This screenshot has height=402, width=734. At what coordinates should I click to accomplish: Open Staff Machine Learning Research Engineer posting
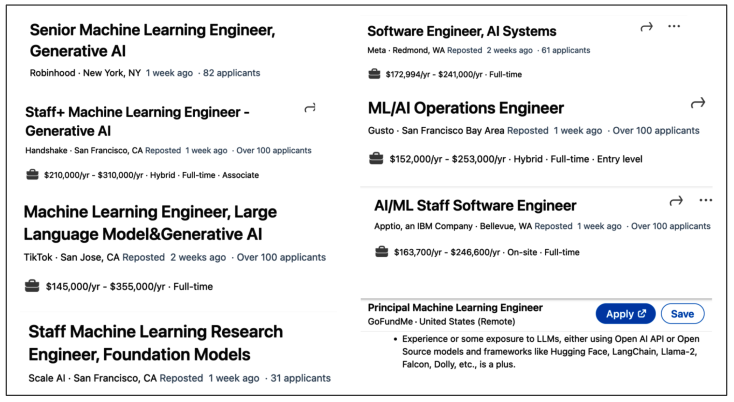pyautogui.click(x=155, y=342)
